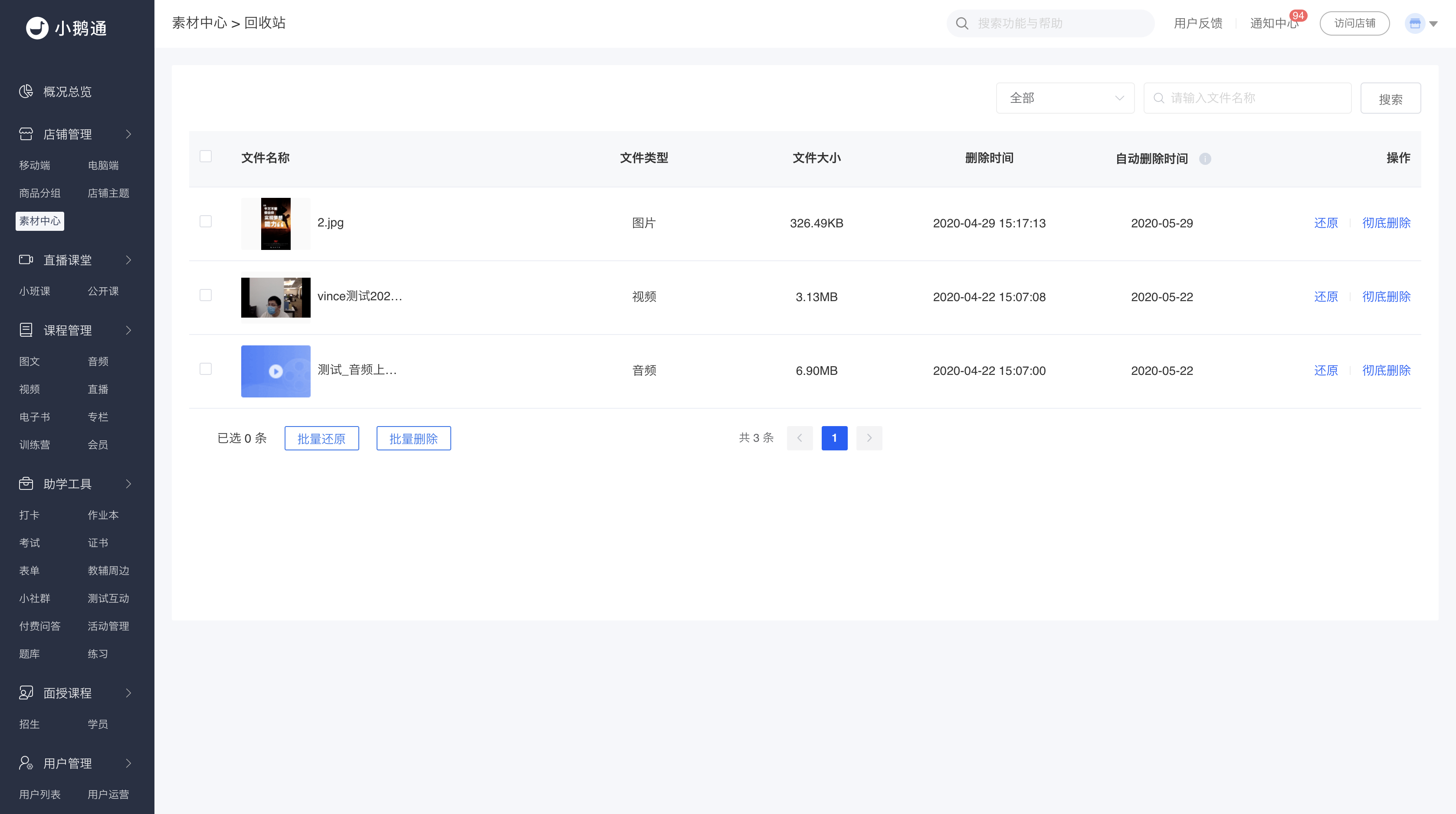Open 概况总览 in the sidebar
The height and width of the screenshot is (814, 1456).
(67, 92)
